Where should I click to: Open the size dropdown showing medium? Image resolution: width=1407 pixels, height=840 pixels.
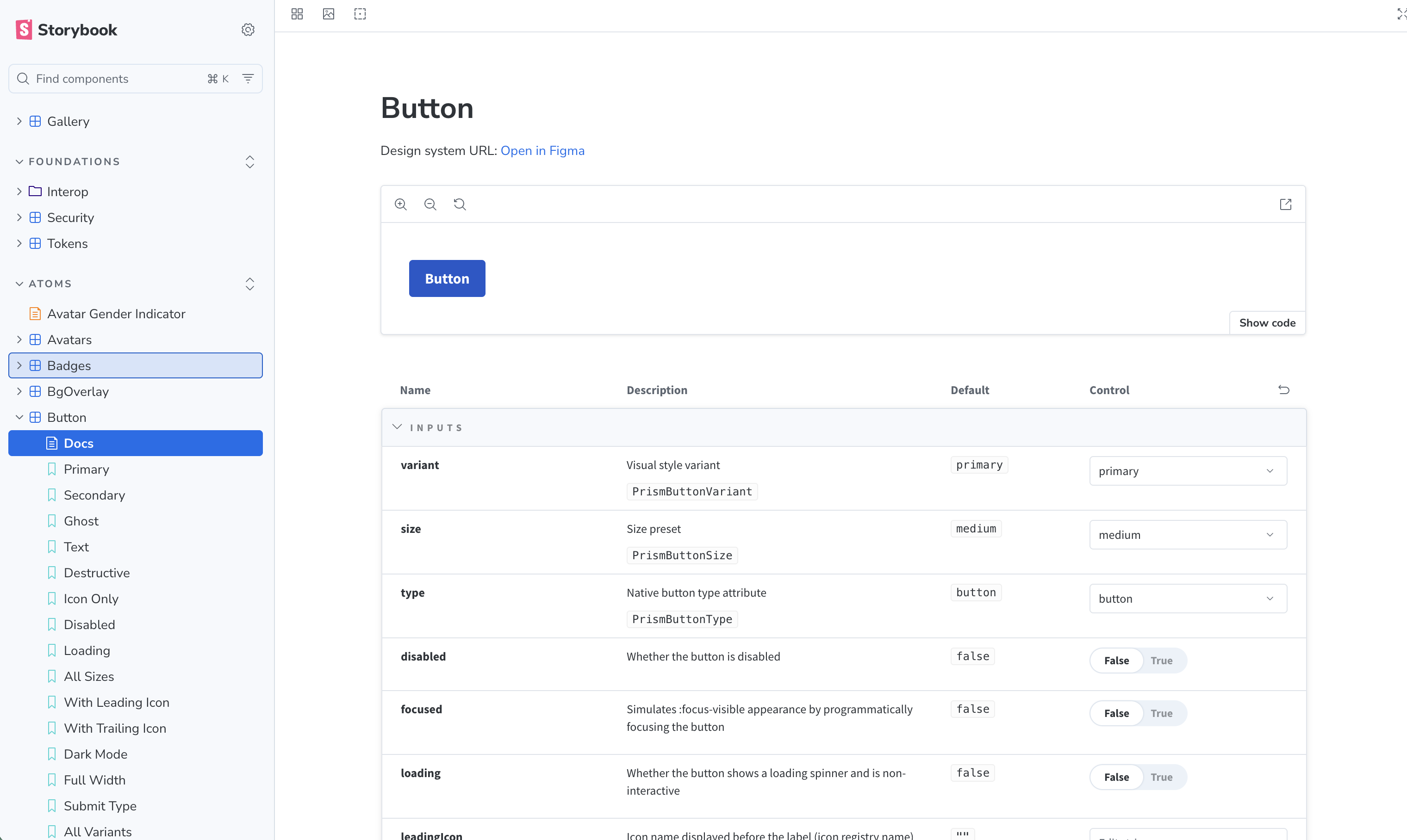(x=1188, y=535)
